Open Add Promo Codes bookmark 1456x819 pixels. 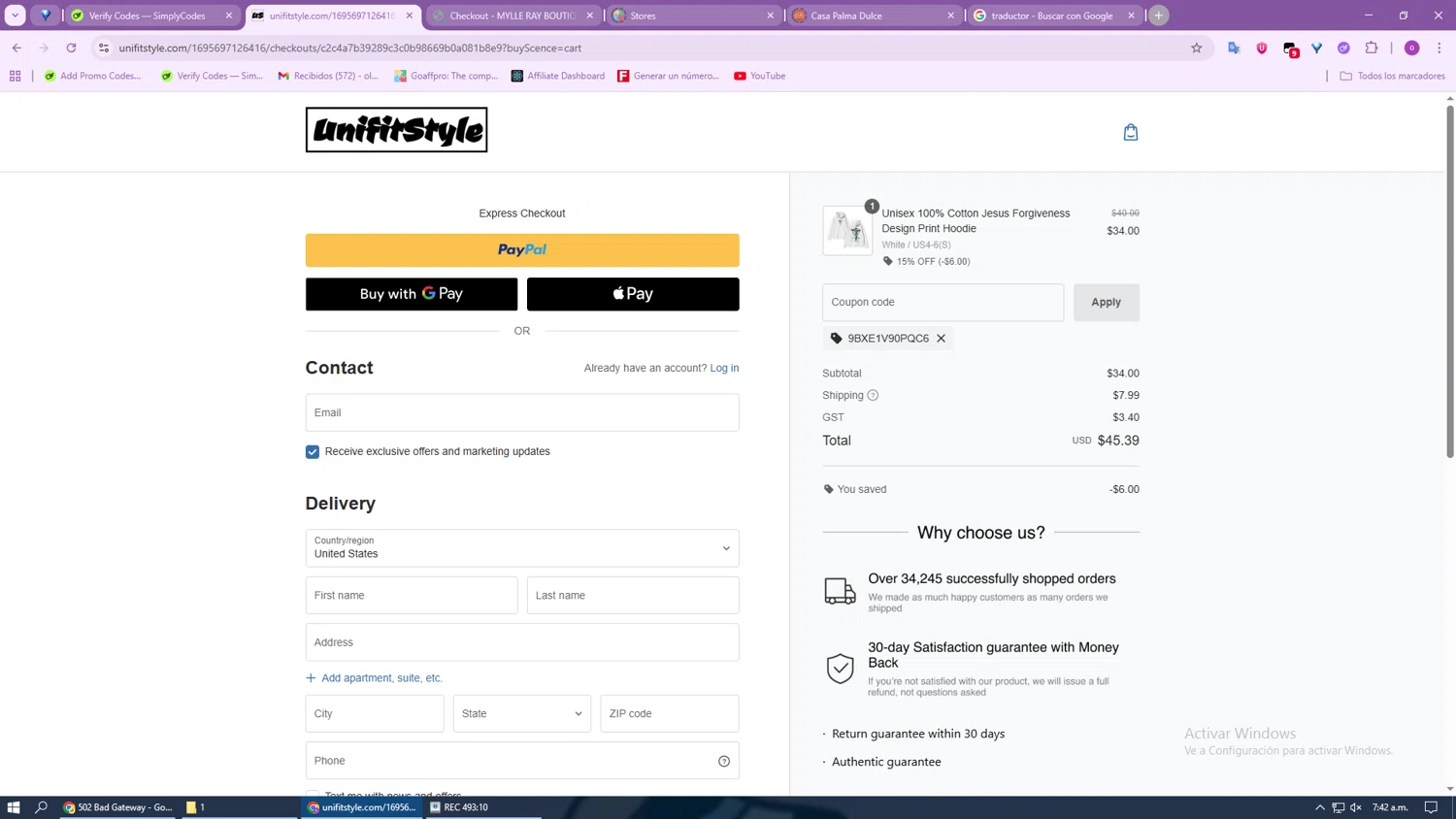[x=92, y=76]
